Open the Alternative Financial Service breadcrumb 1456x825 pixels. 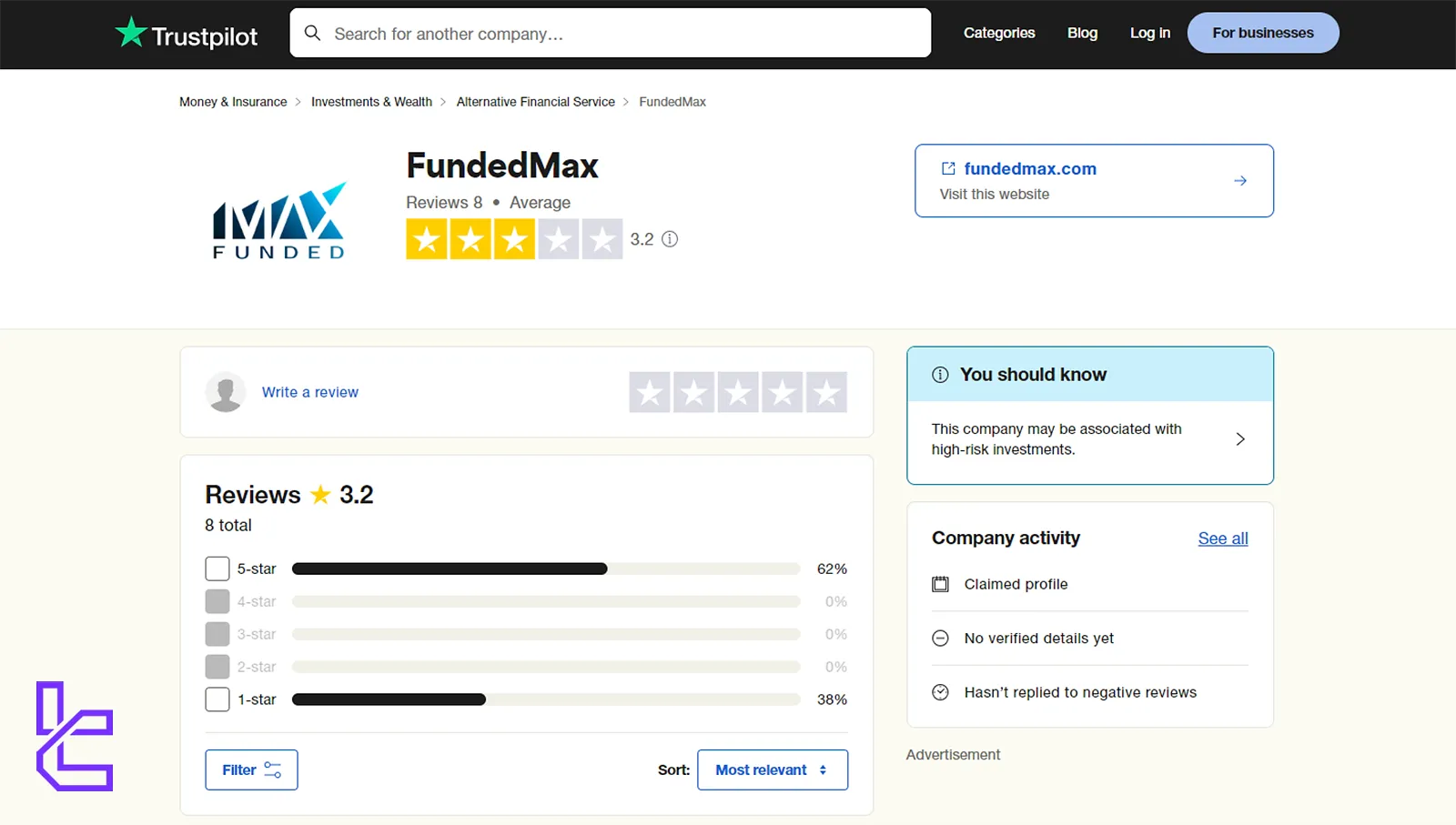(535, 101)
